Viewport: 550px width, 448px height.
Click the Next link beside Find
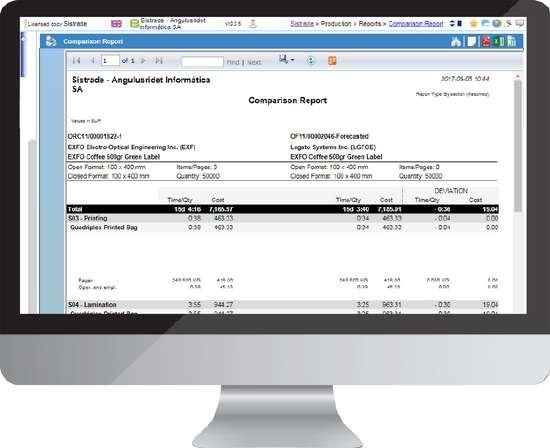[x=254, y=62]
